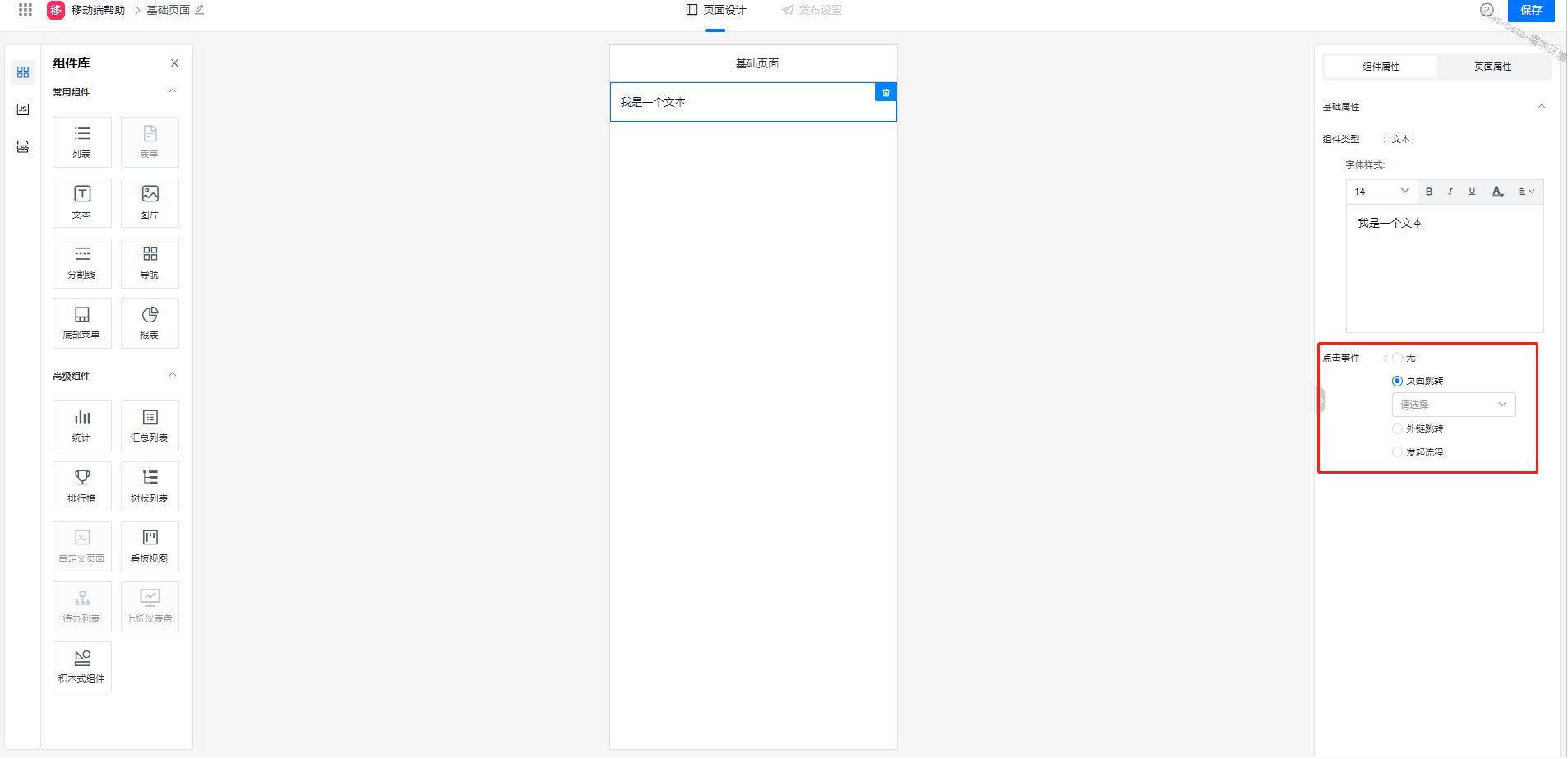Pick the 排行榜 ranking component

tap(82, 486)
